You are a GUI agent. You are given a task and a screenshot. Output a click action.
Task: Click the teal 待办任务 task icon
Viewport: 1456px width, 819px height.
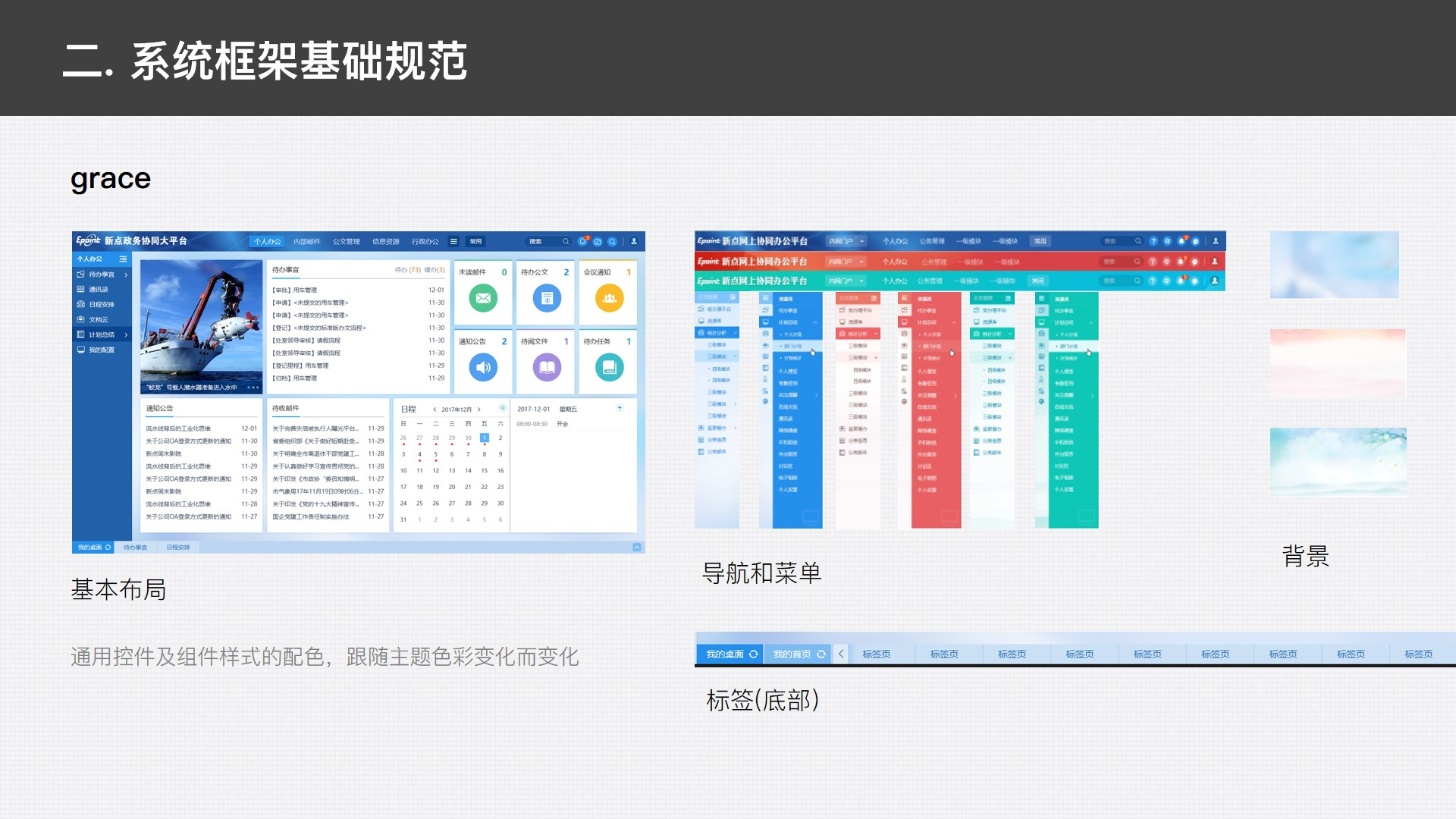(609, 368)
